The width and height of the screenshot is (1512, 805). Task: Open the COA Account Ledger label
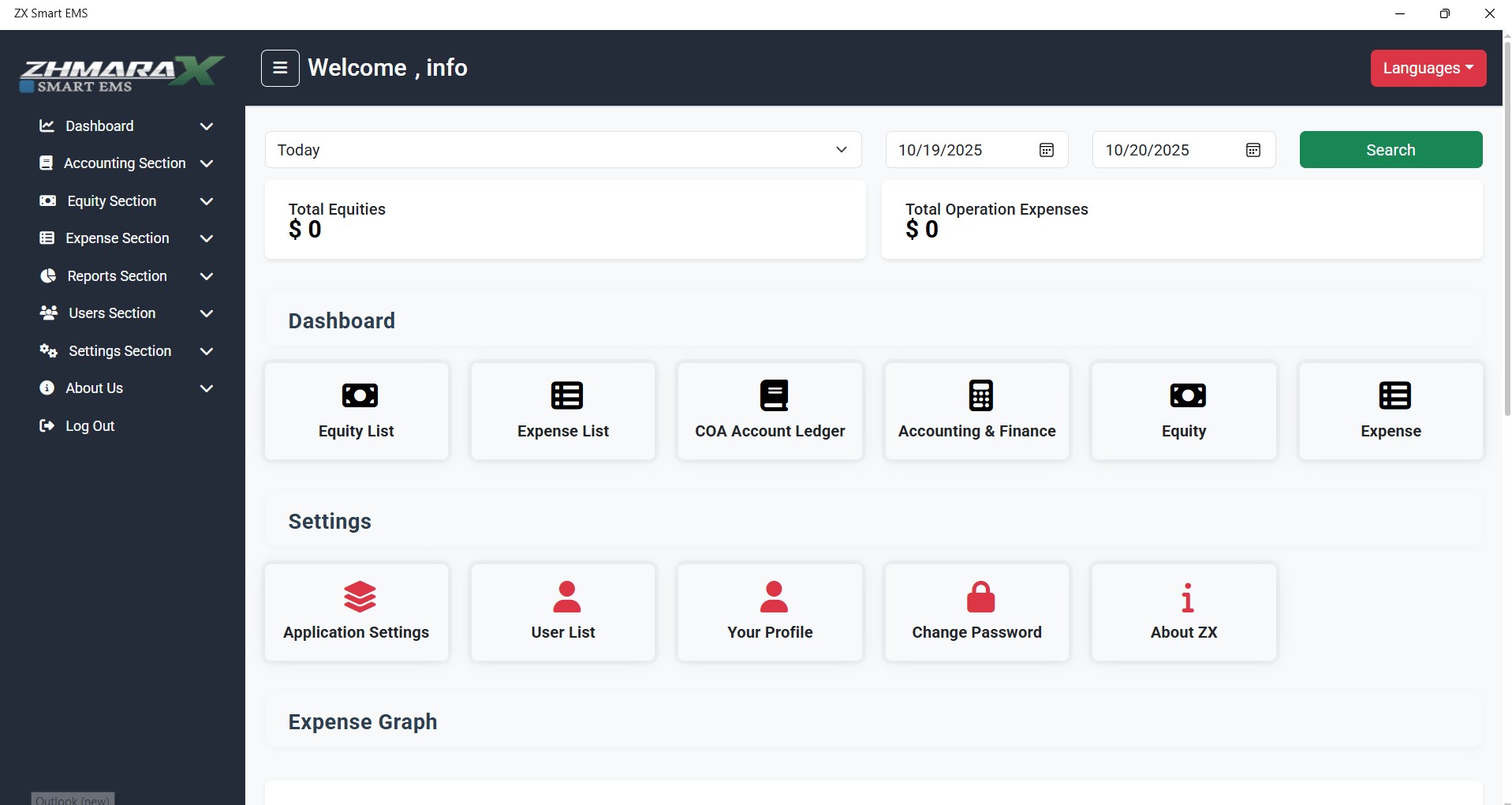pos(770,431)
